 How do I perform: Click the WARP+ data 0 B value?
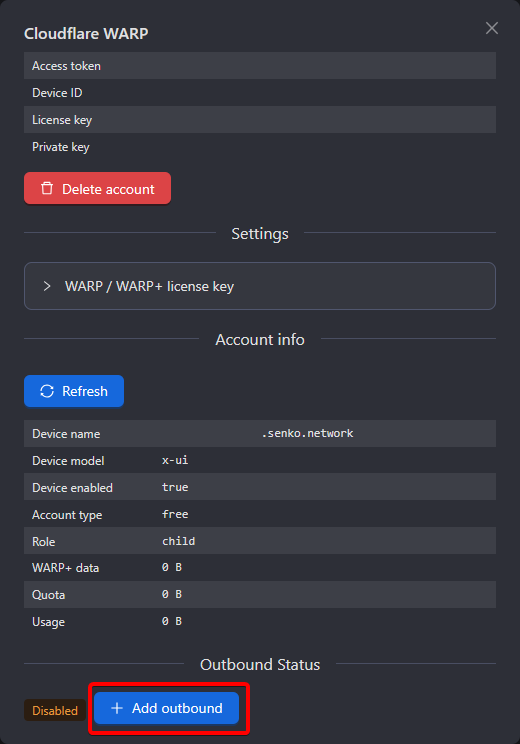(172, 567)
